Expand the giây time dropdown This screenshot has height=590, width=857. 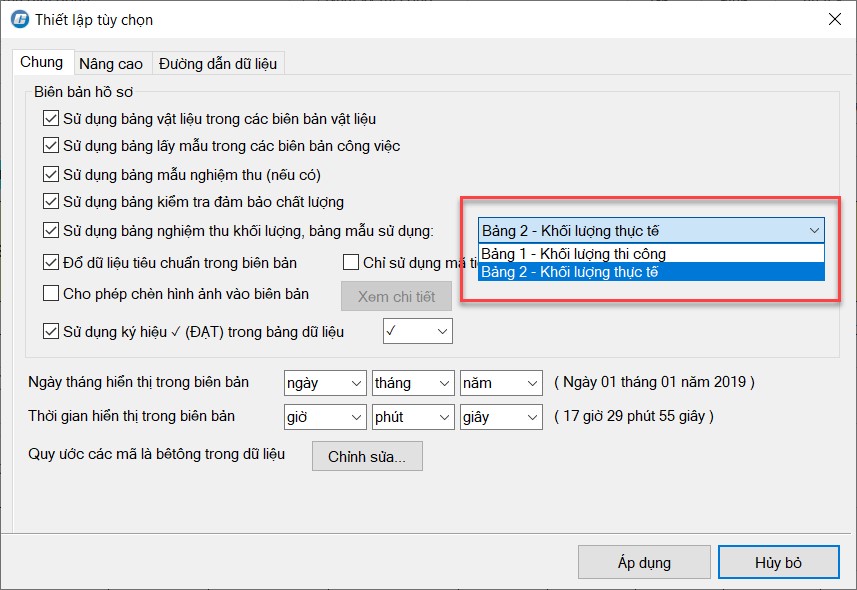coord(500,417)
